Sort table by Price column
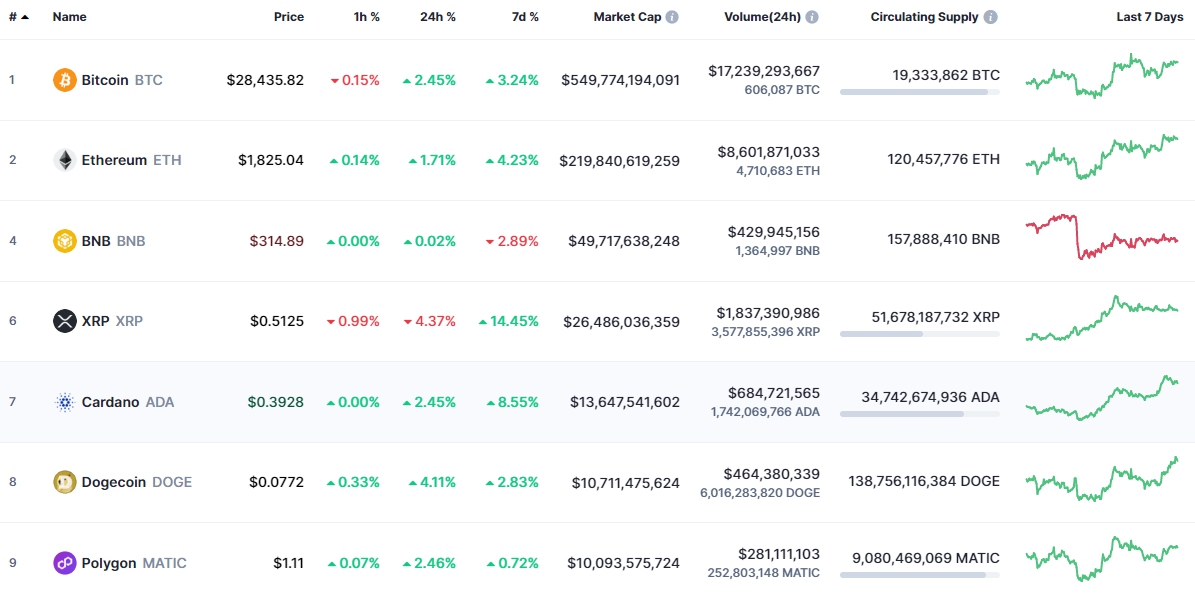 [289, 17]
